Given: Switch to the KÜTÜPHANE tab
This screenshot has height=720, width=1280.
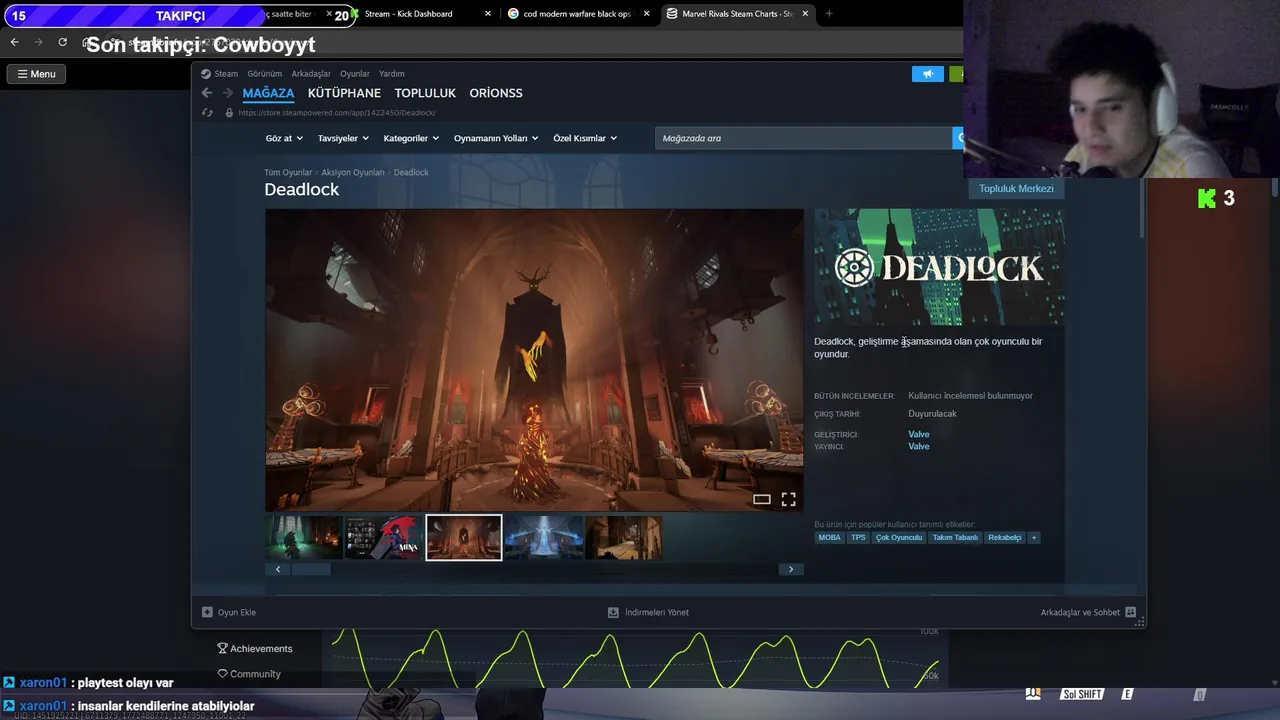Looking at the screenshot, I should pyautogui.click(x=344, y=93).
